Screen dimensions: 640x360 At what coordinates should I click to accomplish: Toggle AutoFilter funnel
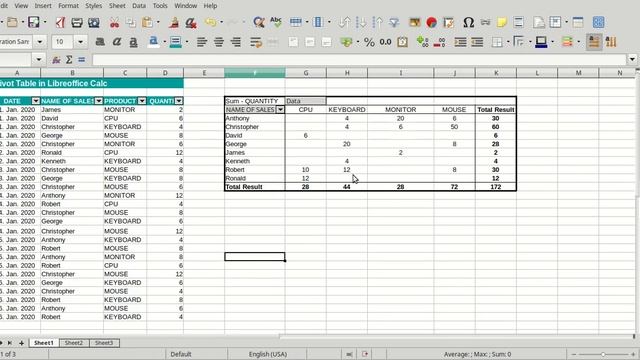(394, 22)
